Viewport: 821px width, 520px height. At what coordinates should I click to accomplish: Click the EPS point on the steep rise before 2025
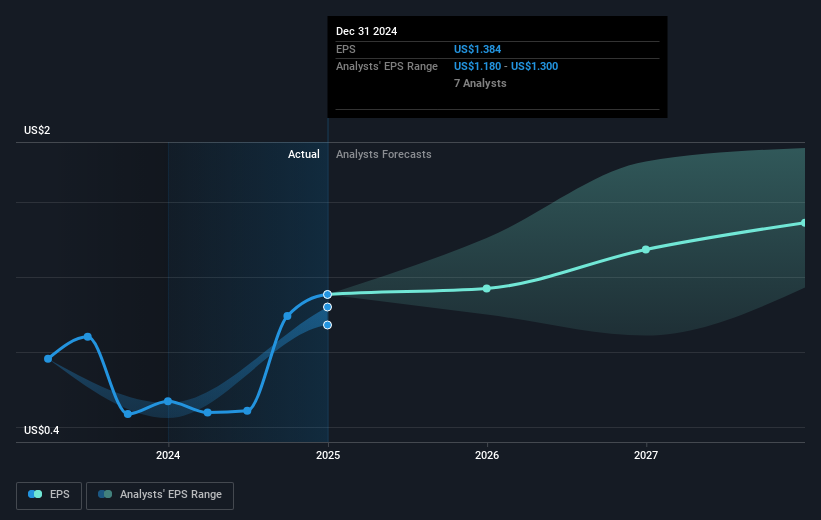(x=287, y=316)
